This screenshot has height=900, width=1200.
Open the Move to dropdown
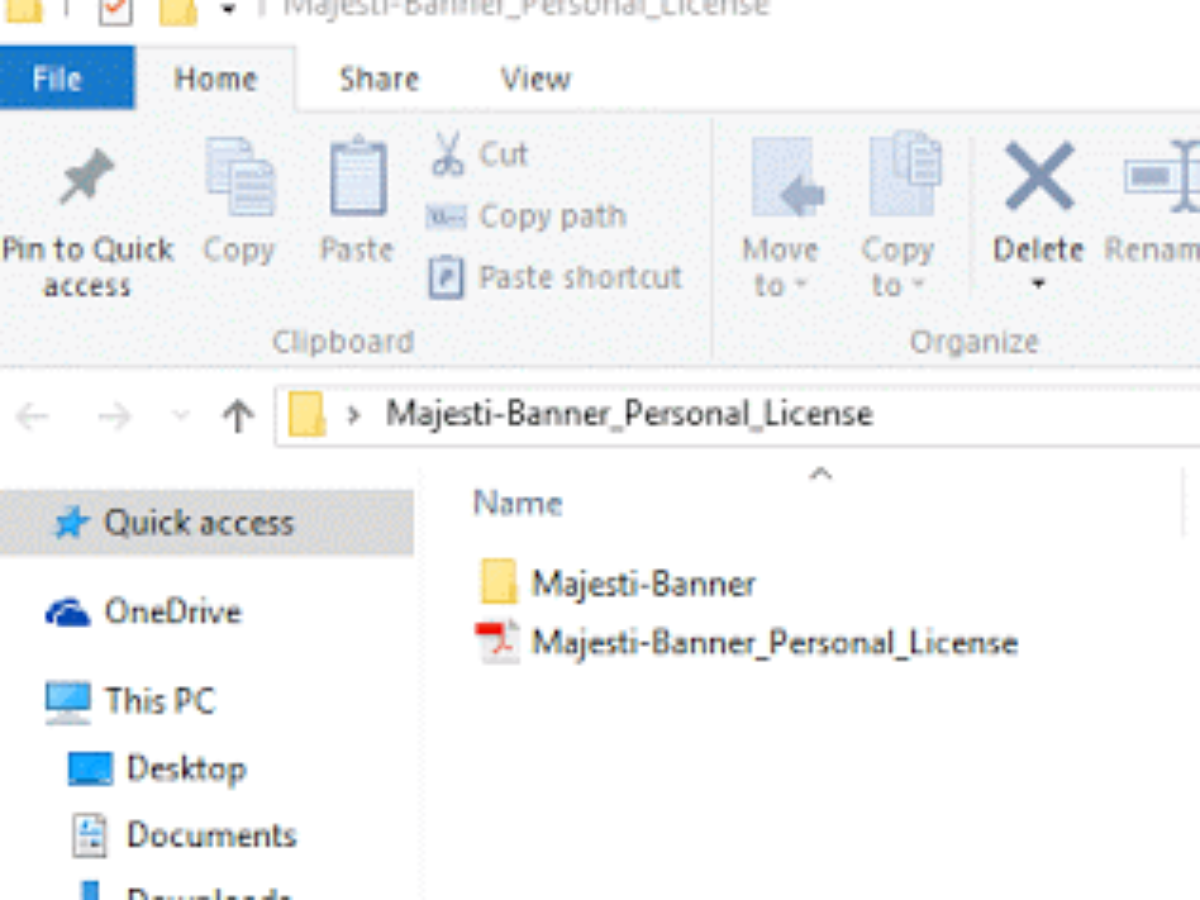tap(780, 268)
